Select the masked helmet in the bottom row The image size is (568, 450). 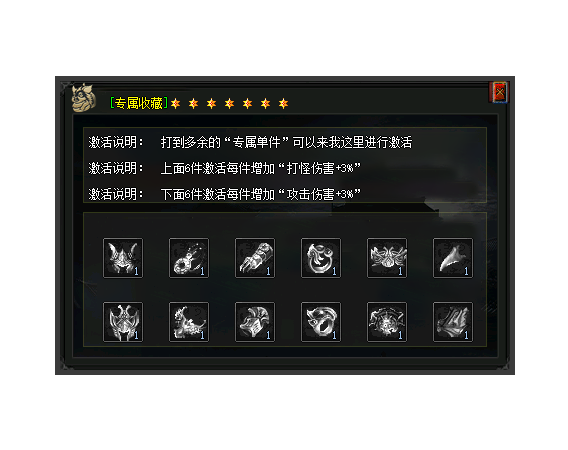tap(123, 322)
